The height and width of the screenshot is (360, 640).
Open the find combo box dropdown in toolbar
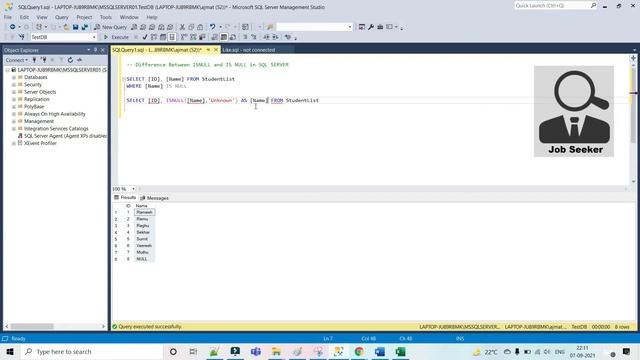tap(349, 27)
